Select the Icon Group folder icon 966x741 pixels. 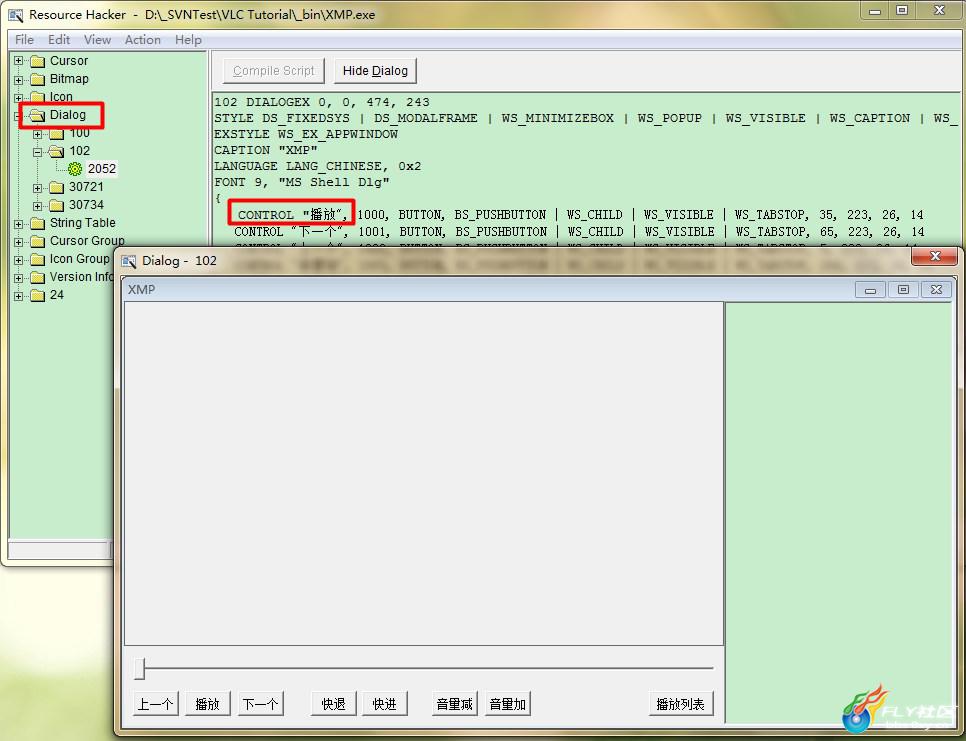coord(38,259)
